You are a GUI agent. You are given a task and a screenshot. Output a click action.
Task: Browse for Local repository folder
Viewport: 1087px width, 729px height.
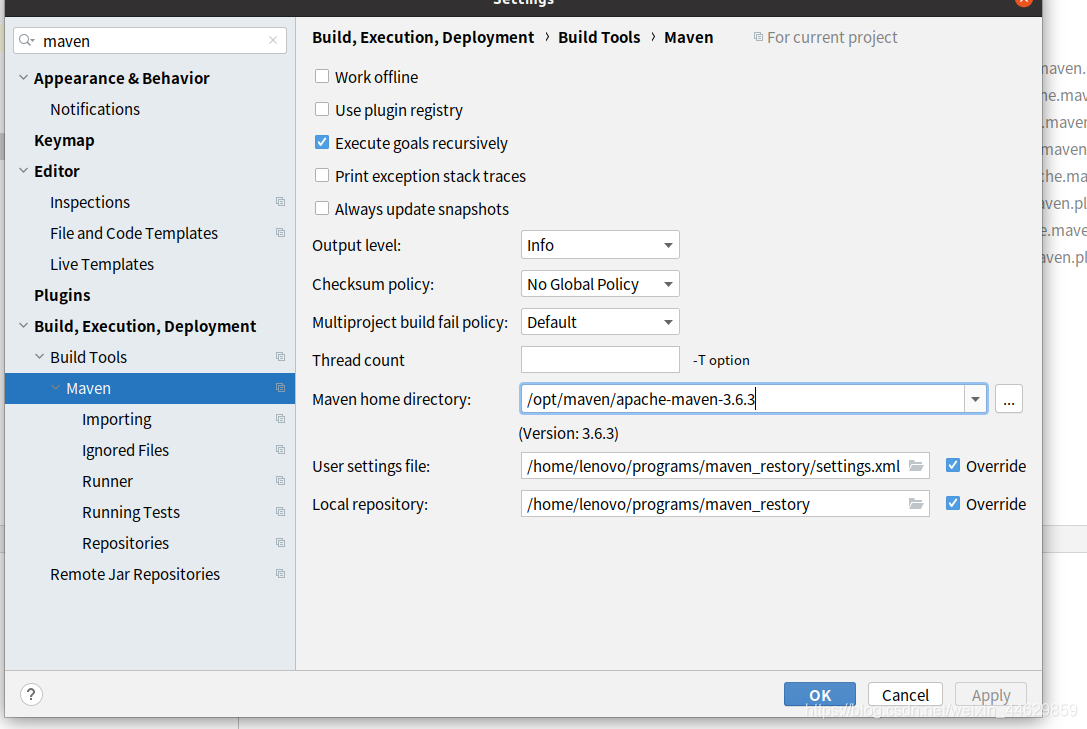click(x=916, y=504)
